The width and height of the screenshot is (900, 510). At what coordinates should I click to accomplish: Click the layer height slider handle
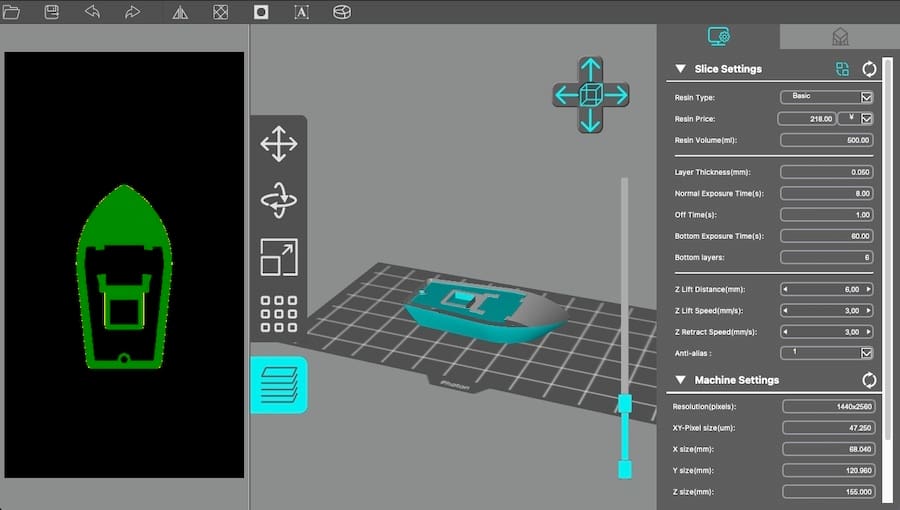625,403
